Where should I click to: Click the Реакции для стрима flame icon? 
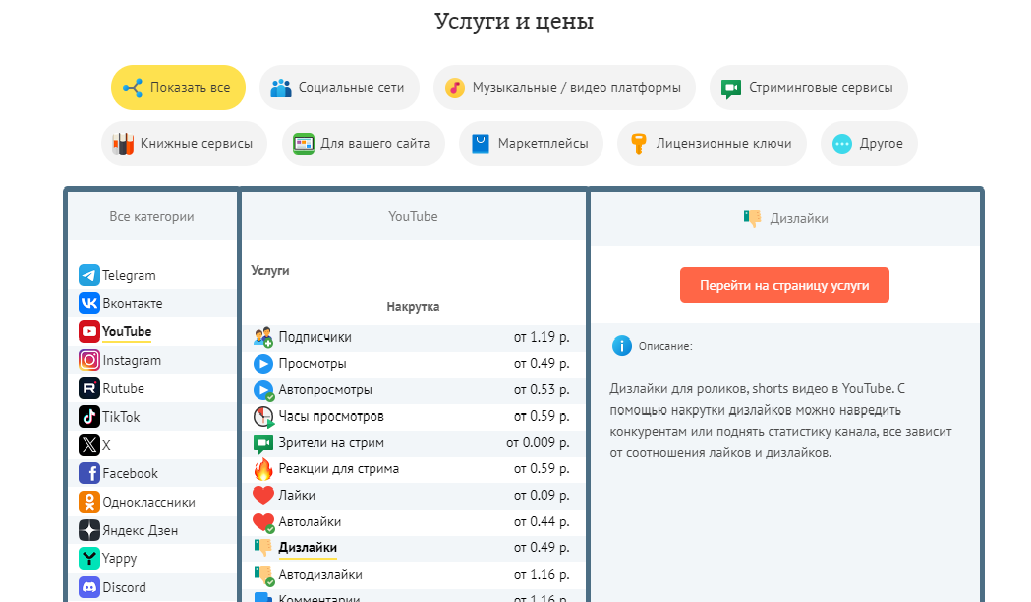coord(263,469)
